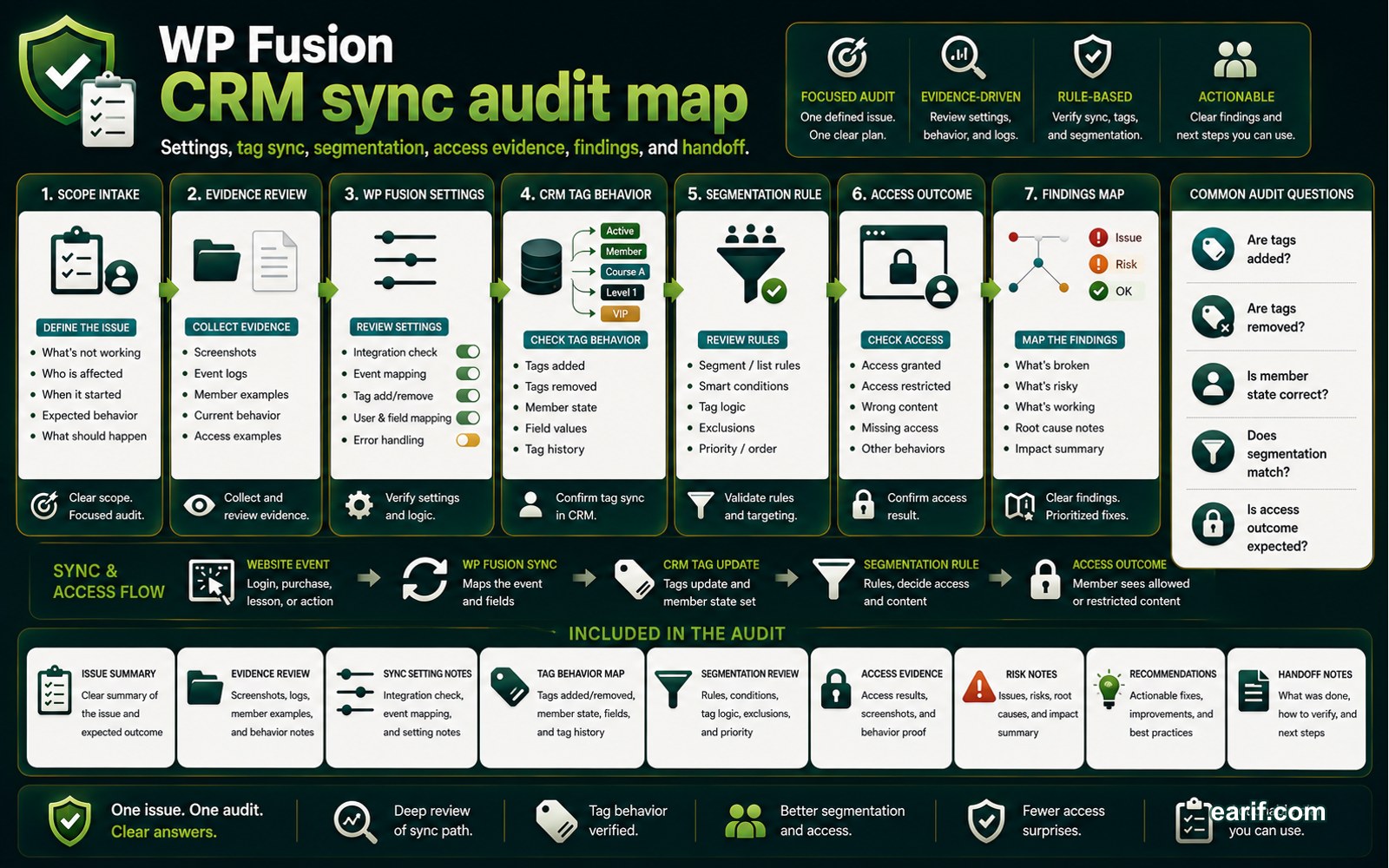
Task: Click 'Root cause notes' list item
Action: [1059, 428]
